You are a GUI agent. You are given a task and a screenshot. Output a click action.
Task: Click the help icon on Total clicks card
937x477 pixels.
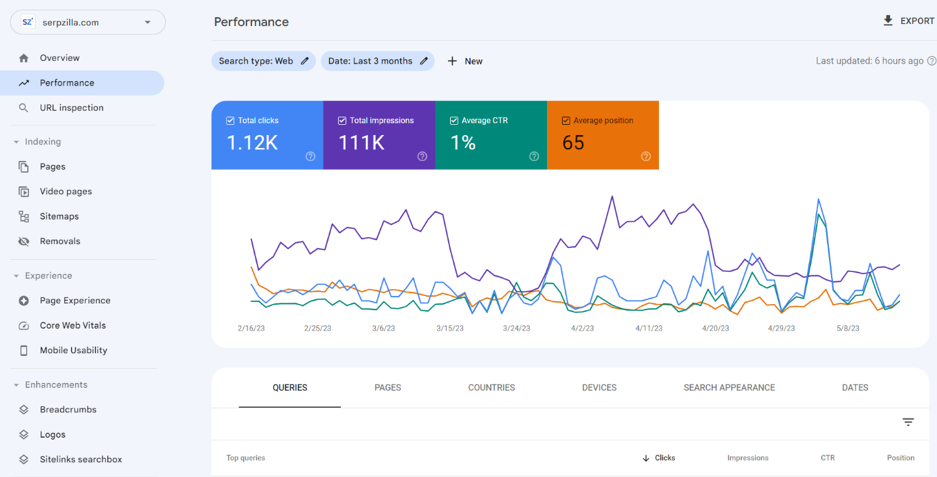coord(310,156)
